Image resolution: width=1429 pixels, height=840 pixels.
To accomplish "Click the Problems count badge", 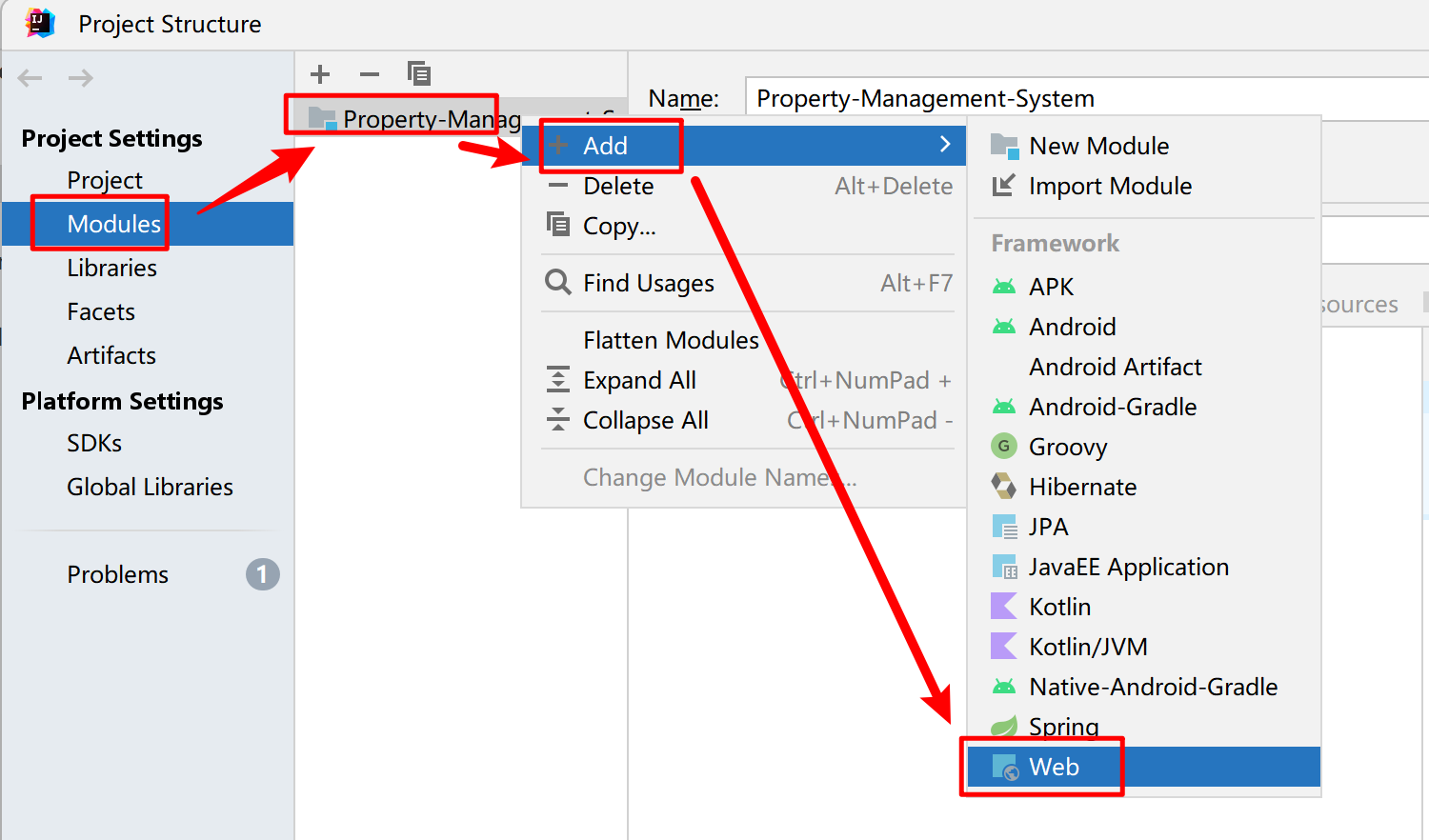I will click(262, 574).
